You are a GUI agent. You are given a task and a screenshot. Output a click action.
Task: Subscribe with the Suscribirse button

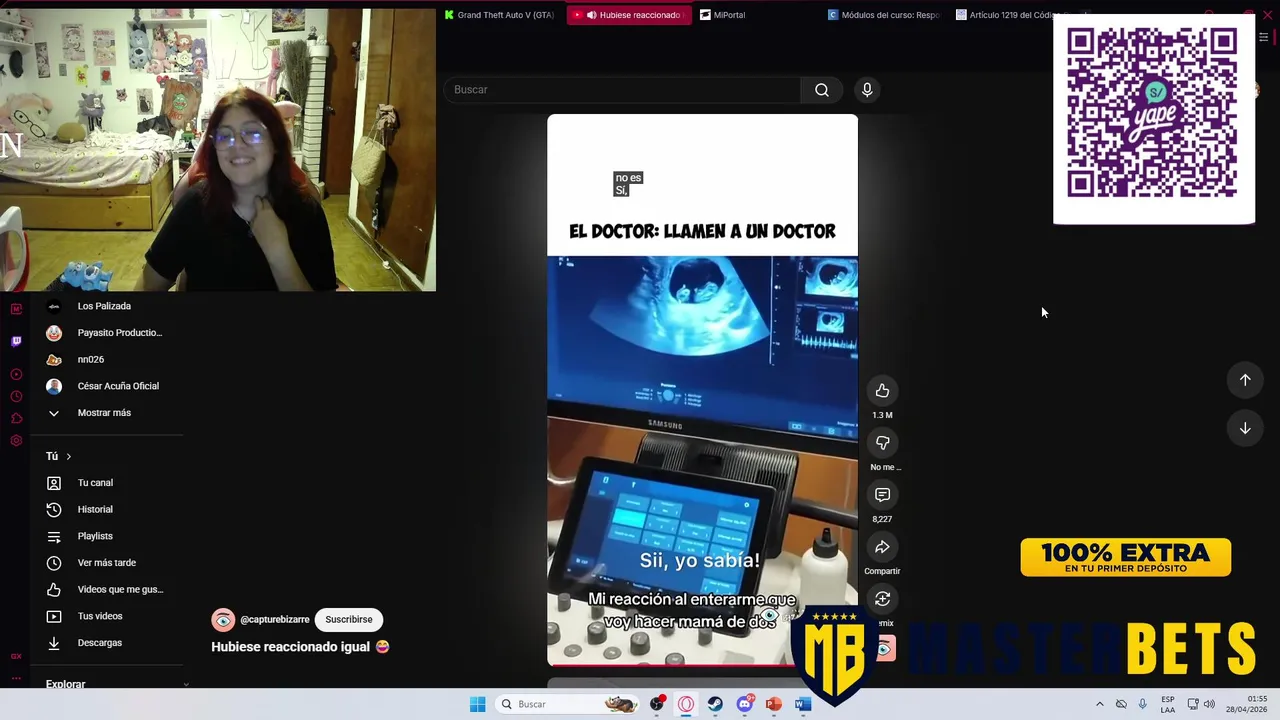click(348, 620)
